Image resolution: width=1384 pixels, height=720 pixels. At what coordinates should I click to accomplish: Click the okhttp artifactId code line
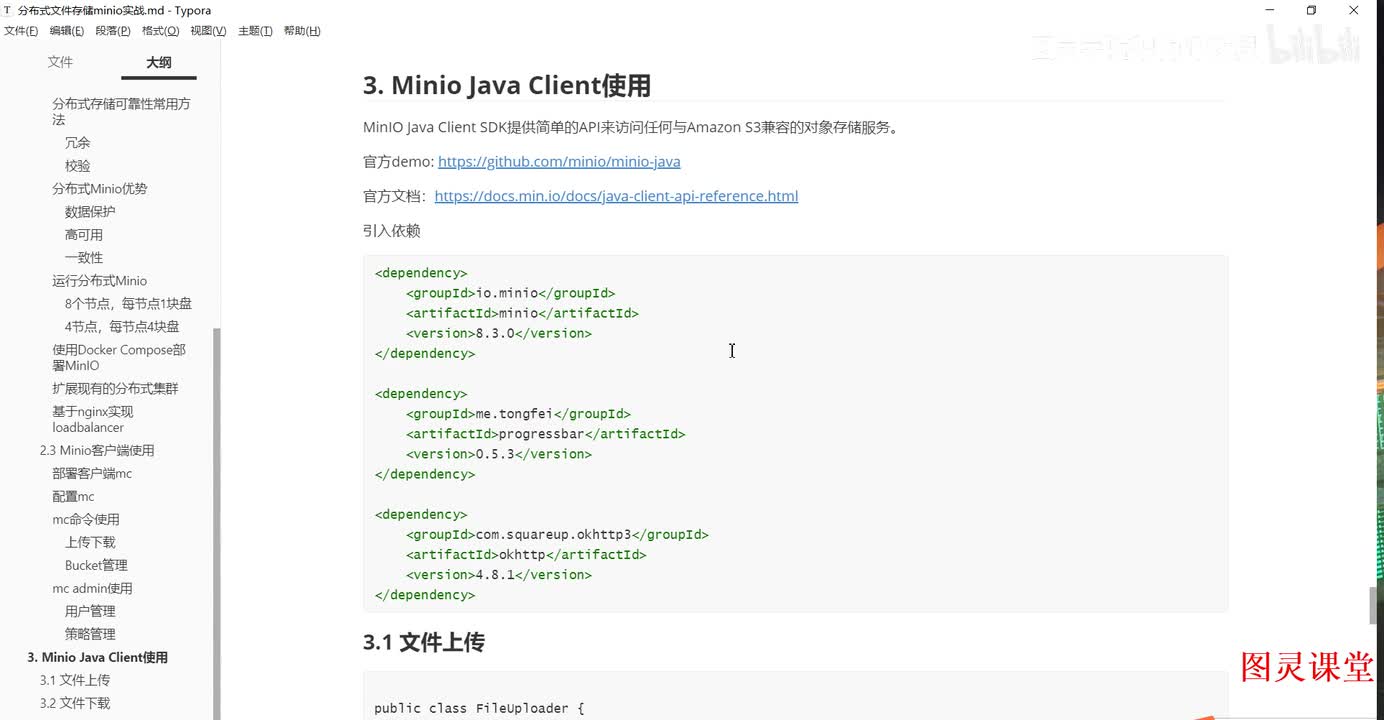pyautogui.click(x=526, y=555)
